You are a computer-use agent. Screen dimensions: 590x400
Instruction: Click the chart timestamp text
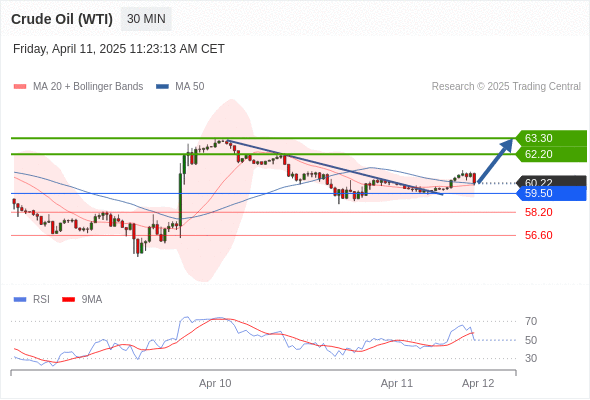119,49
